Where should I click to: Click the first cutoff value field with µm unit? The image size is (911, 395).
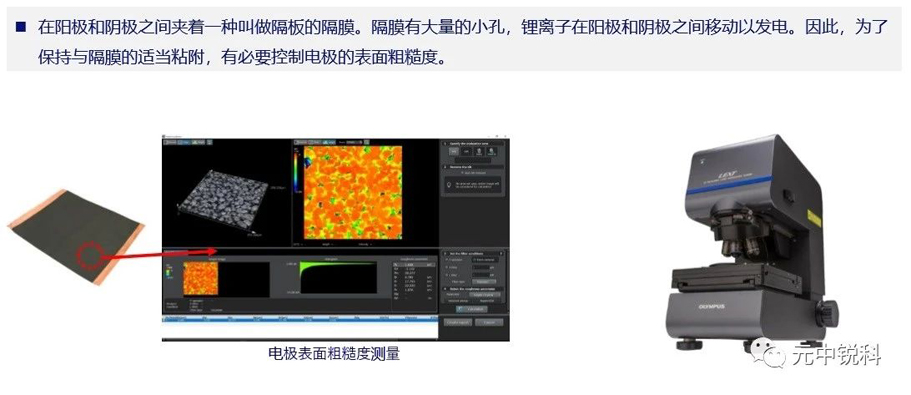480,267
